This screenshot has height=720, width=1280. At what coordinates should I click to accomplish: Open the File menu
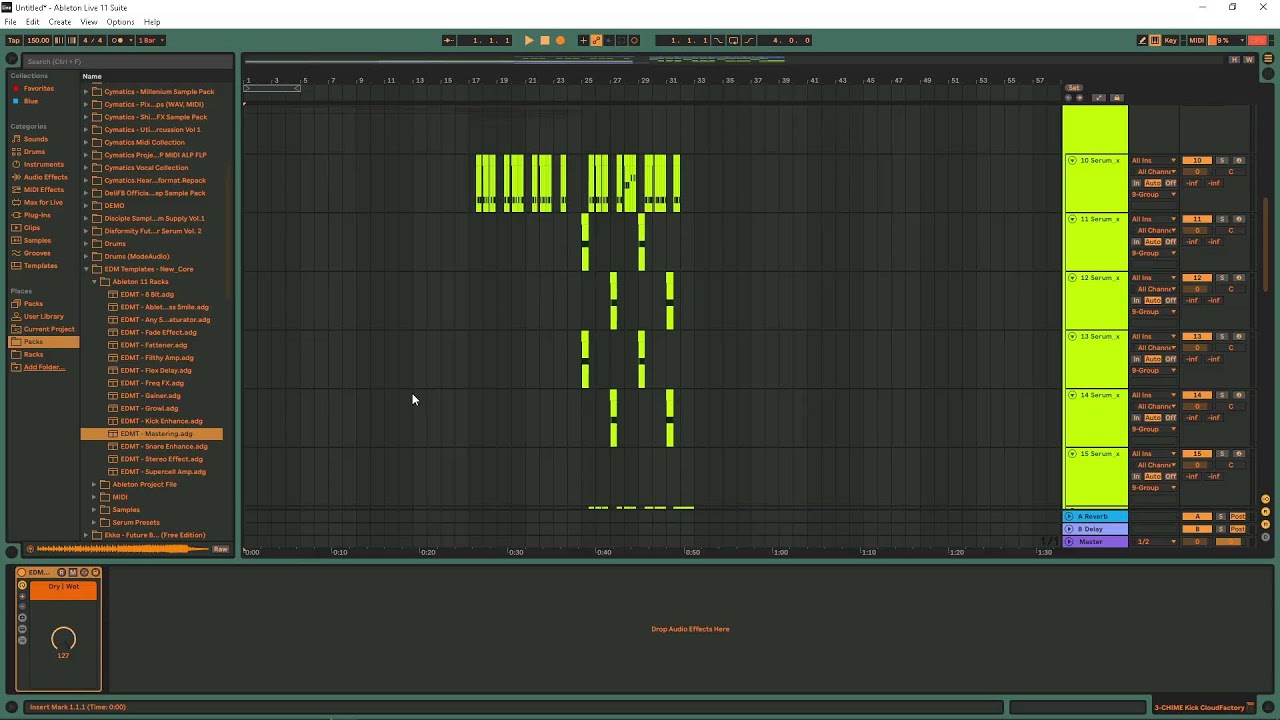[10, 22]
